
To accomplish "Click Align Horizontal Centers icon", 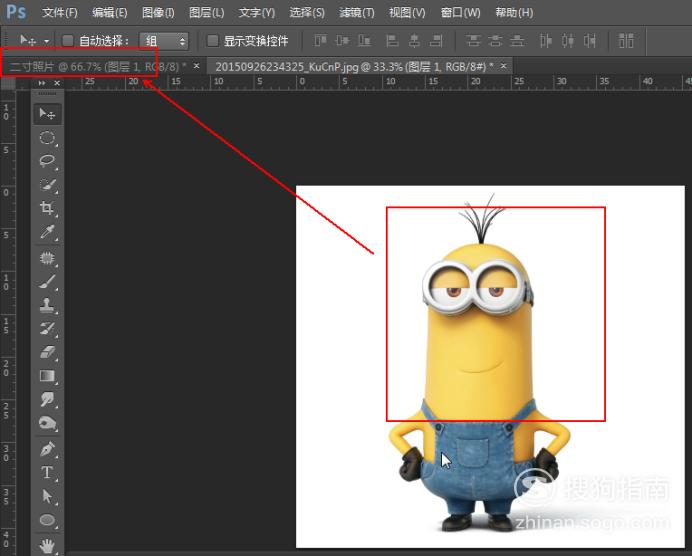I will pos(414,41).
